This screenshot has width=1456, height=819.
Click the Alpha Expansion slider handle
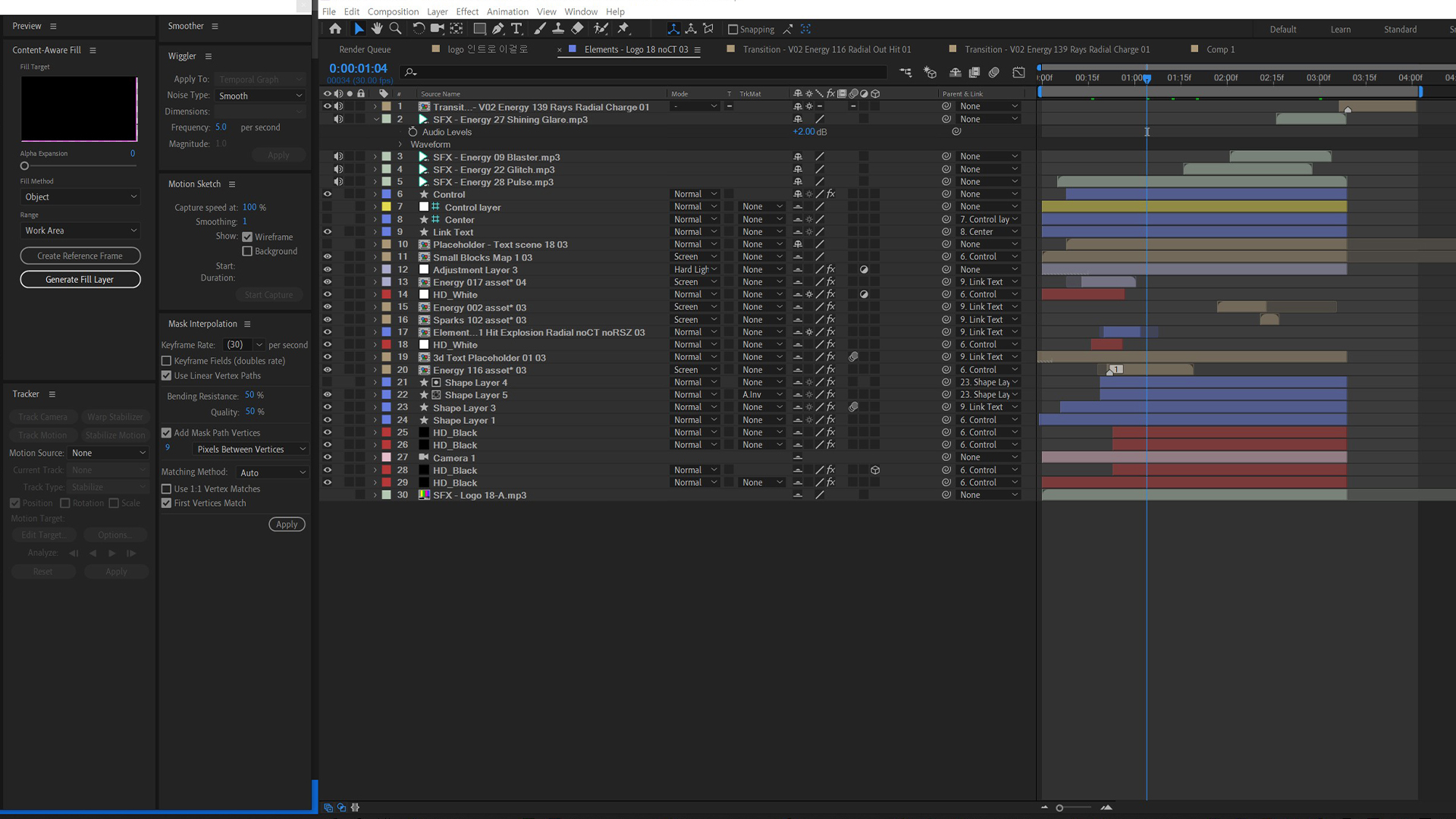[x=24, y=166]
